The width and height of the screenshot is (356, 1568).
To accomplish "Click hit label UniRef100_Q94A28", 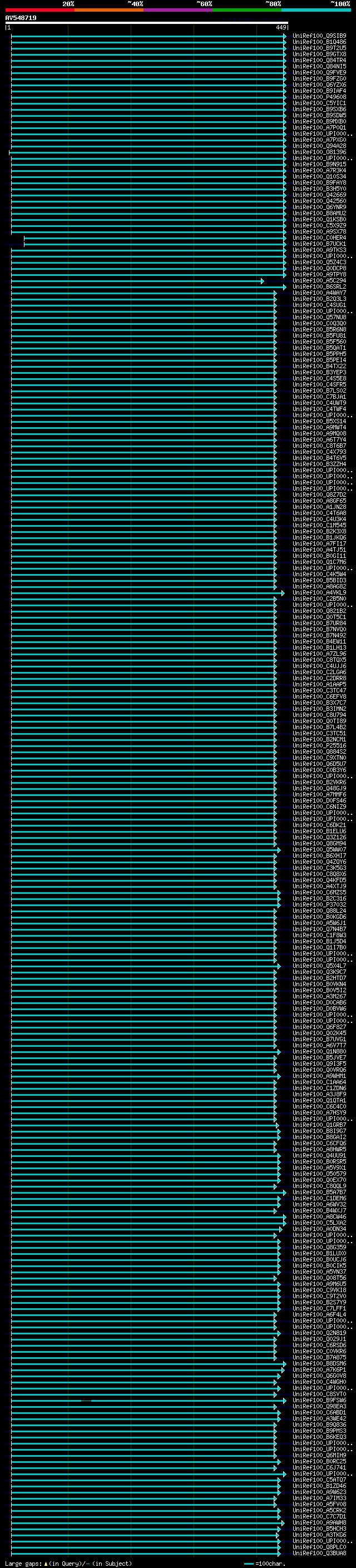I will [x=319, y=146].
